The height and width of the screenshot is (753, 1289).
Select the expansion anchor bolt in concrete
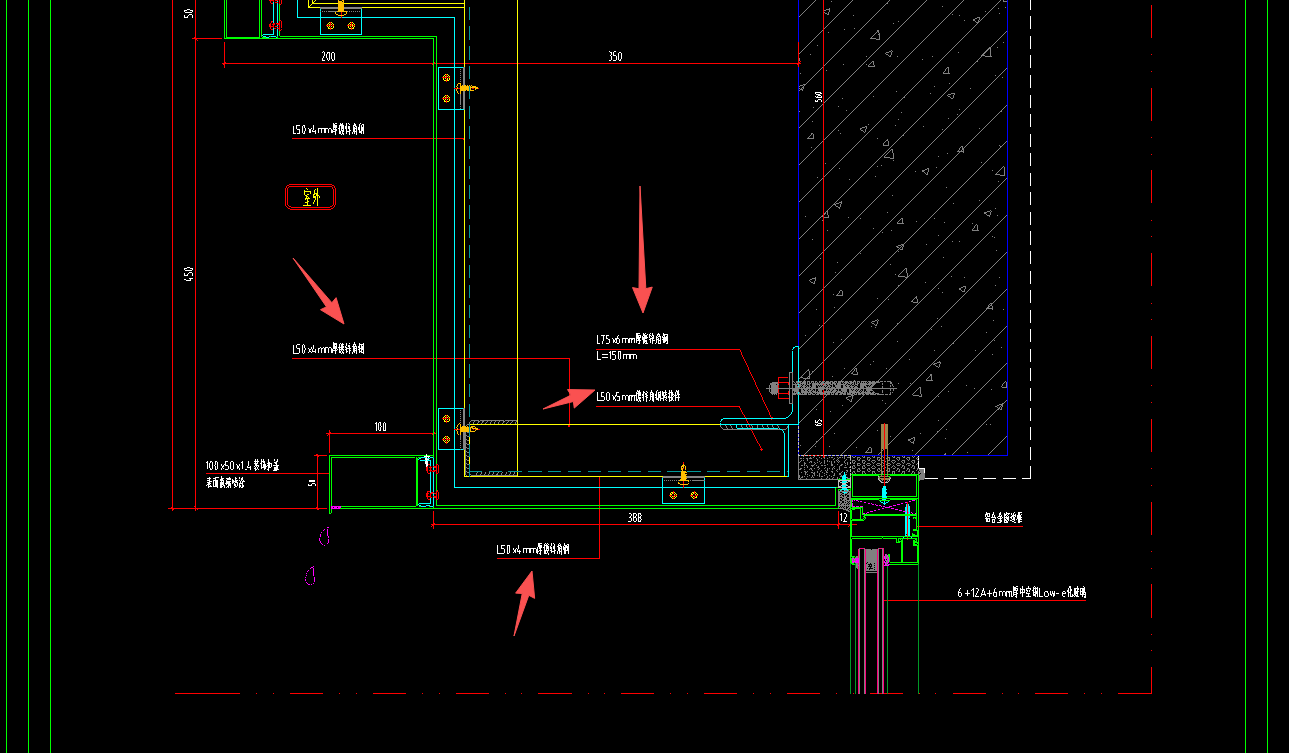(830, 386)
